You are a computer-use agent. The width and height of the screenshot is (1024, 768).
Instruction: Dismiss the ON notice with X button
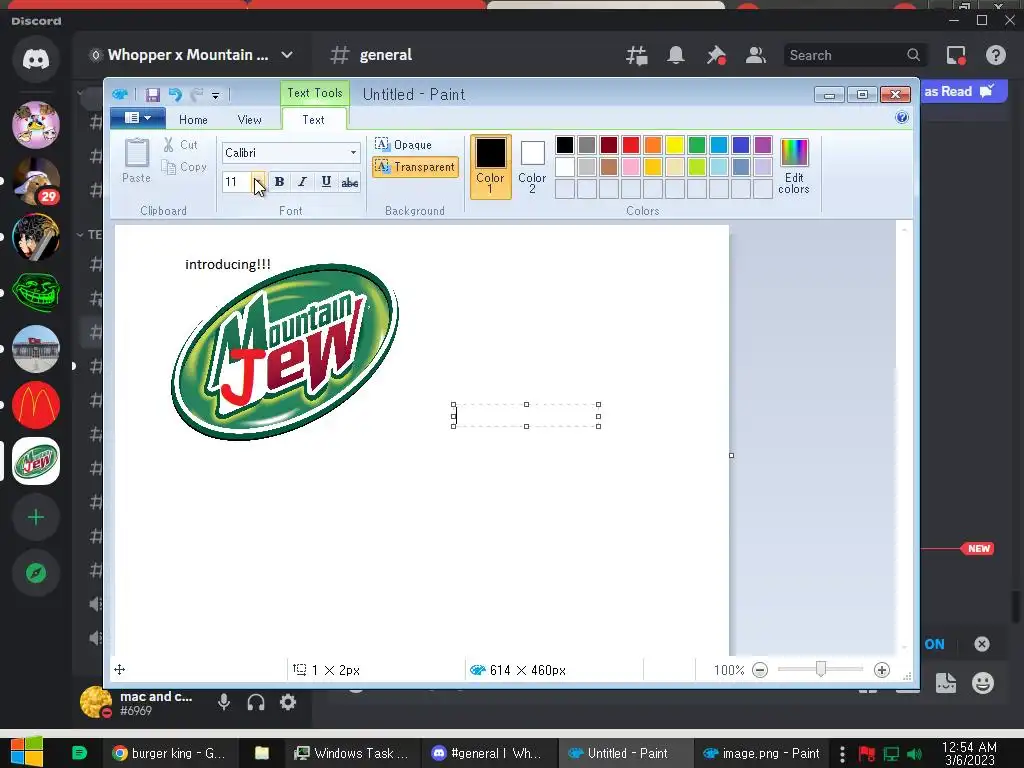[x=982, y=644]
